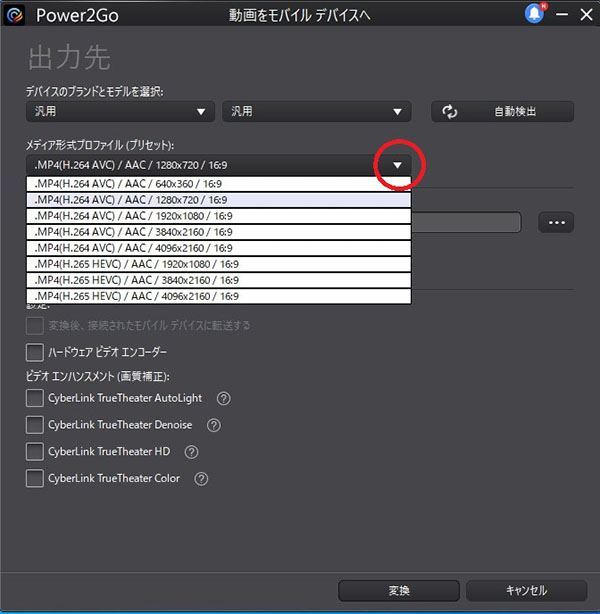The height and width of the screenshot is (614, 600).
Task: Select H.264 AVC 3840x2160 profile
Action: tap(219, 232)
